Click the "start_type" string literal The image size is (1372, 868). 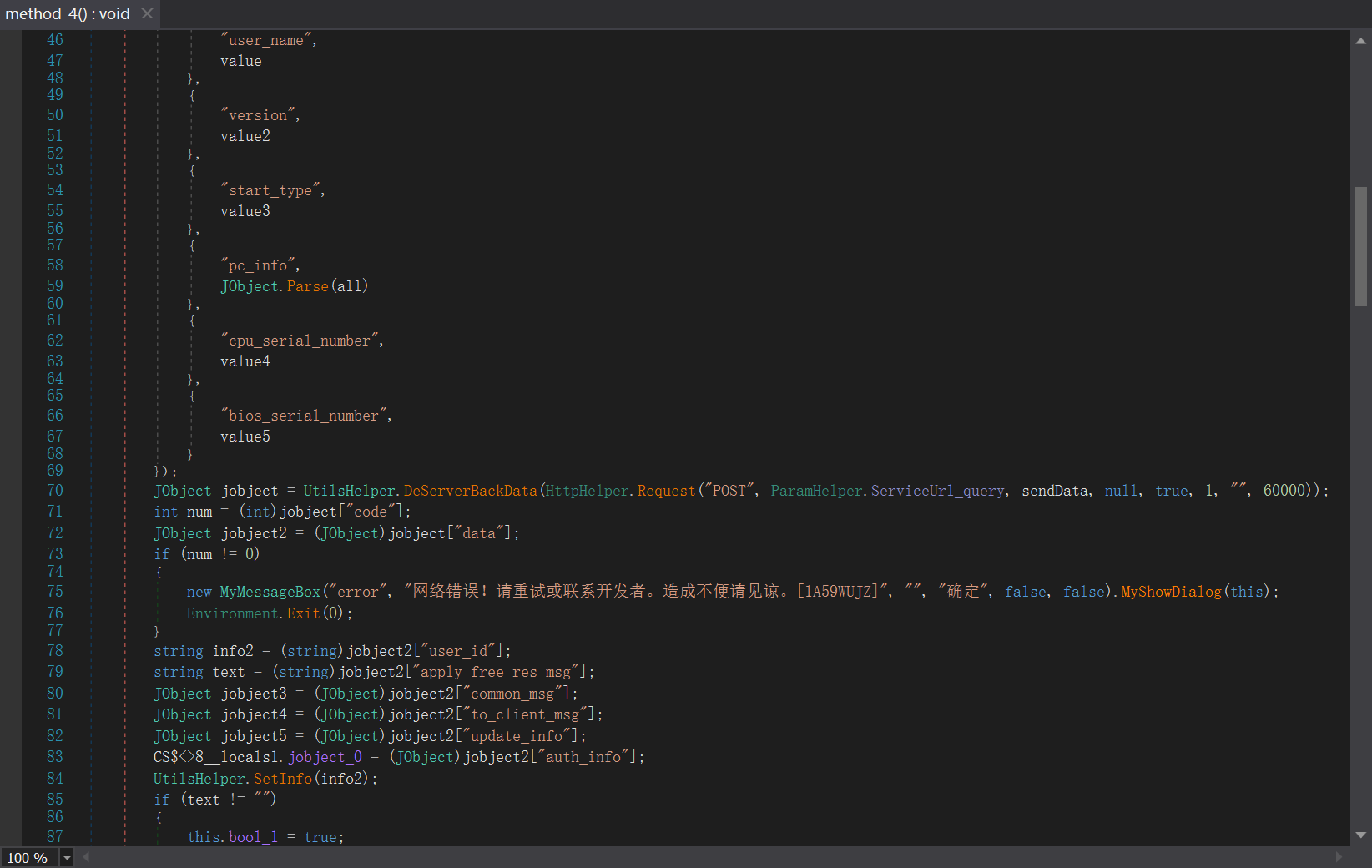270,190
